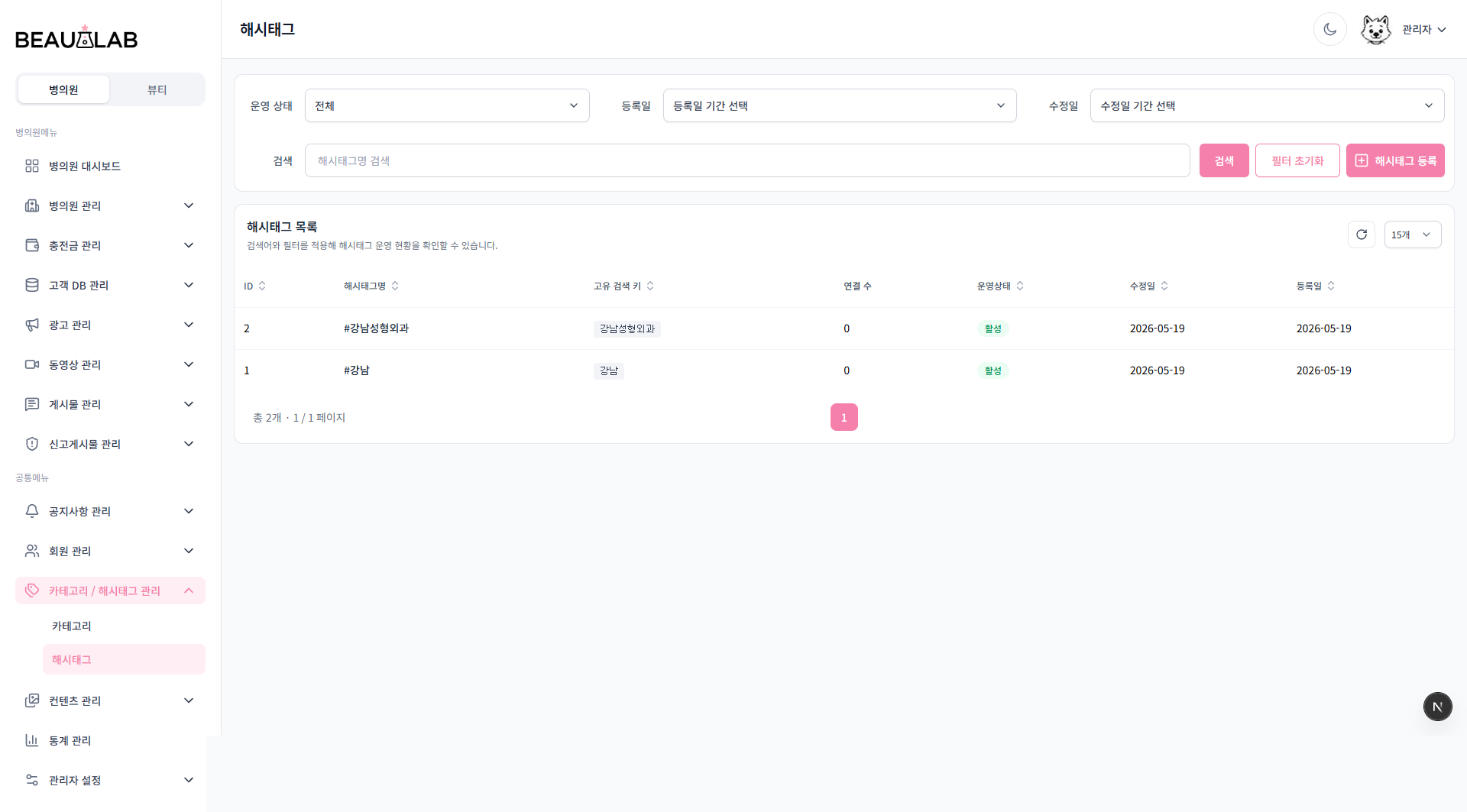Click the 필터 초기화 button
Image resolution: width=1467 pixels, height=812 pixels.
click(1297, 160)
